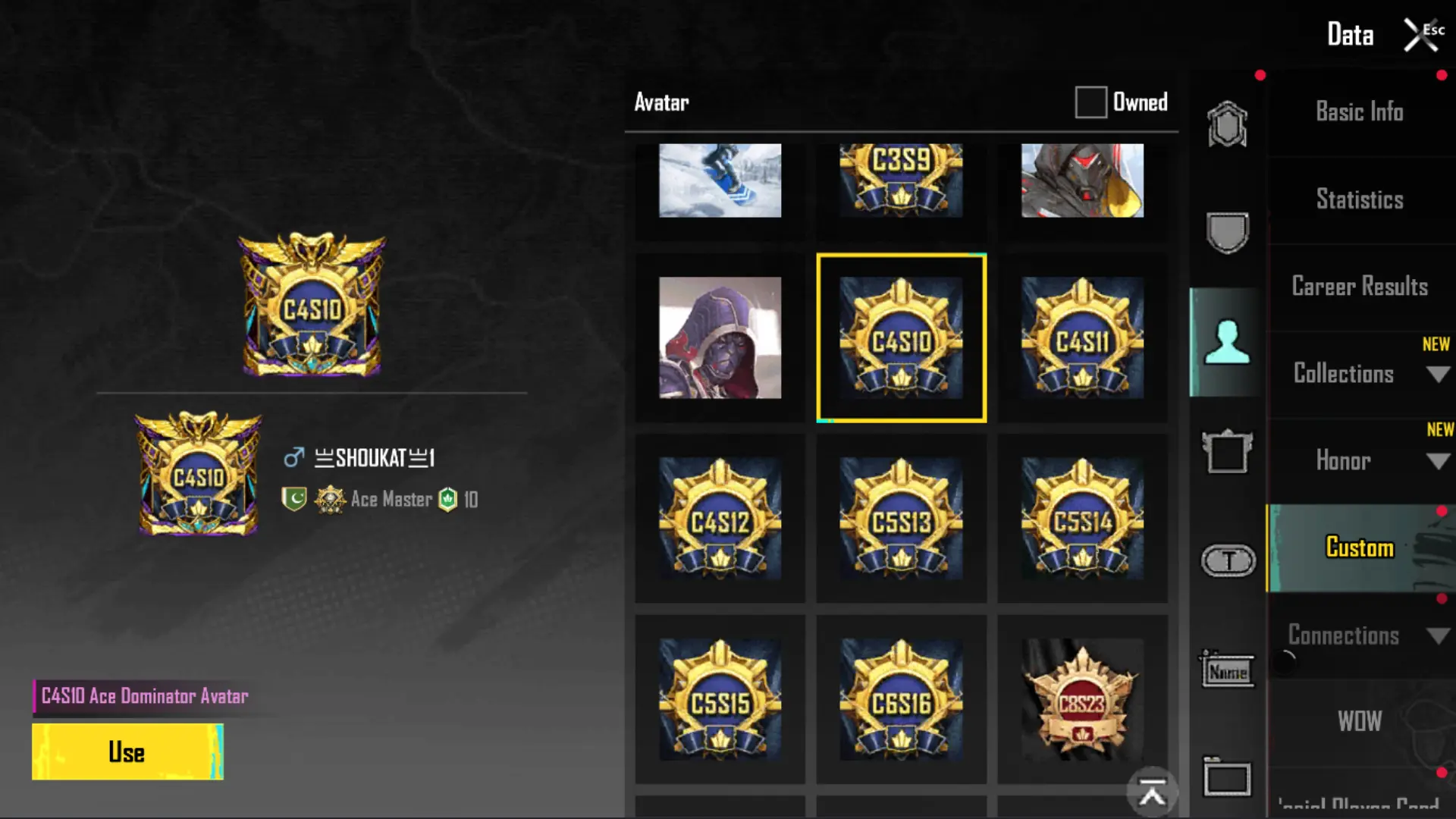Screen dimensions: 1456x819
Task: Open the avatar frame icon
Action: [x=1227, y=451]
